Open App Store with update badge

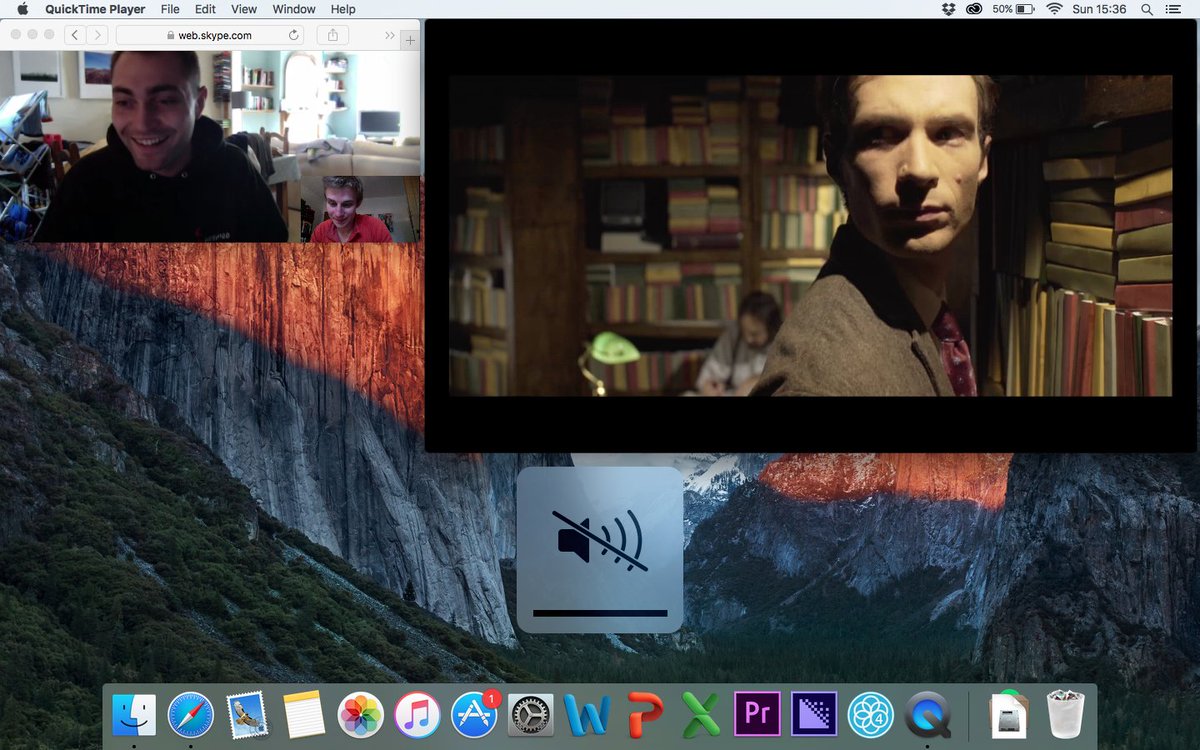point(474,716)
